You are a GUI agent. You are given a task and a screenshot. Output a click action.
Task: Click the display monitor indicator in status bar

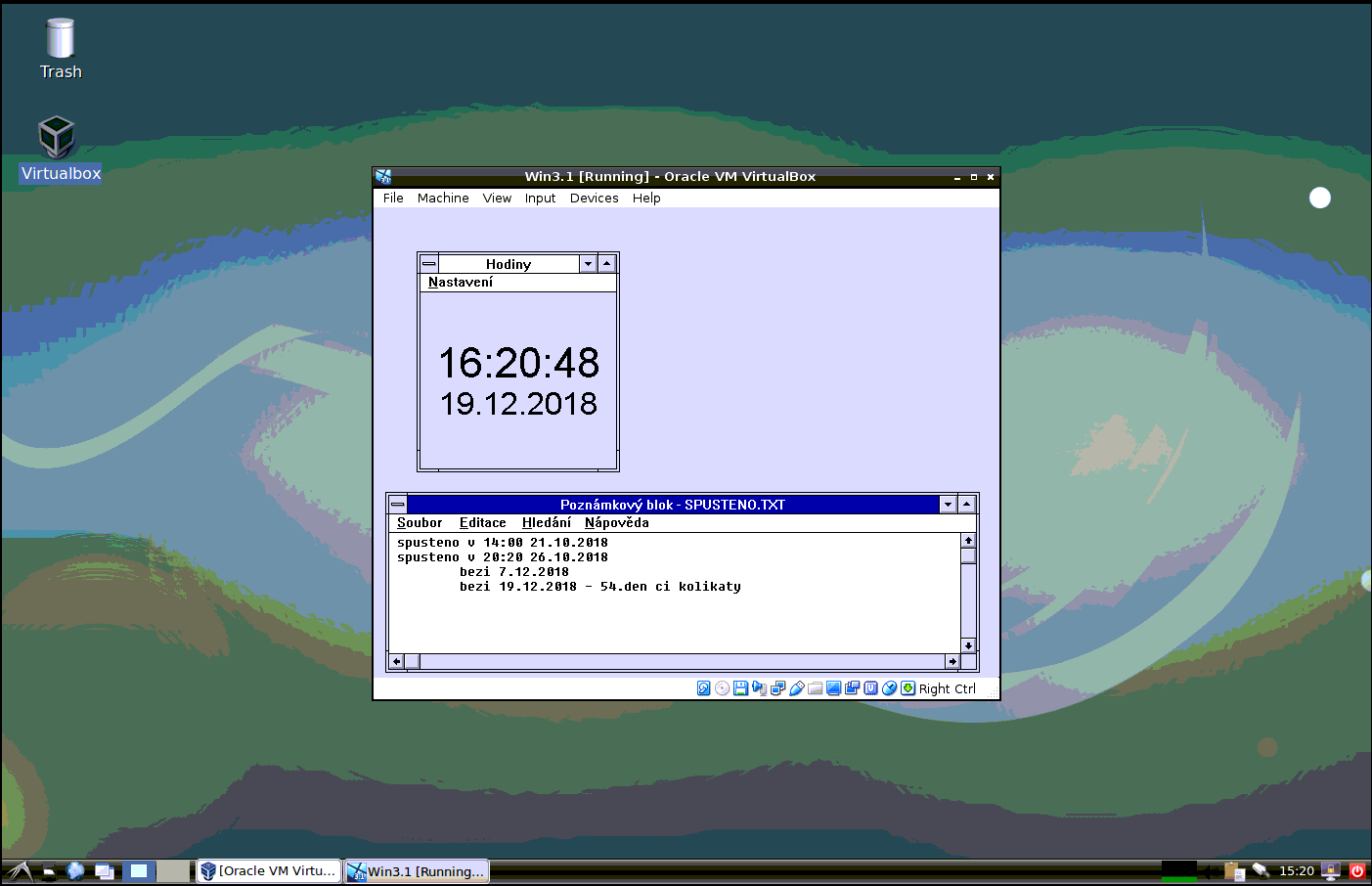833,688
